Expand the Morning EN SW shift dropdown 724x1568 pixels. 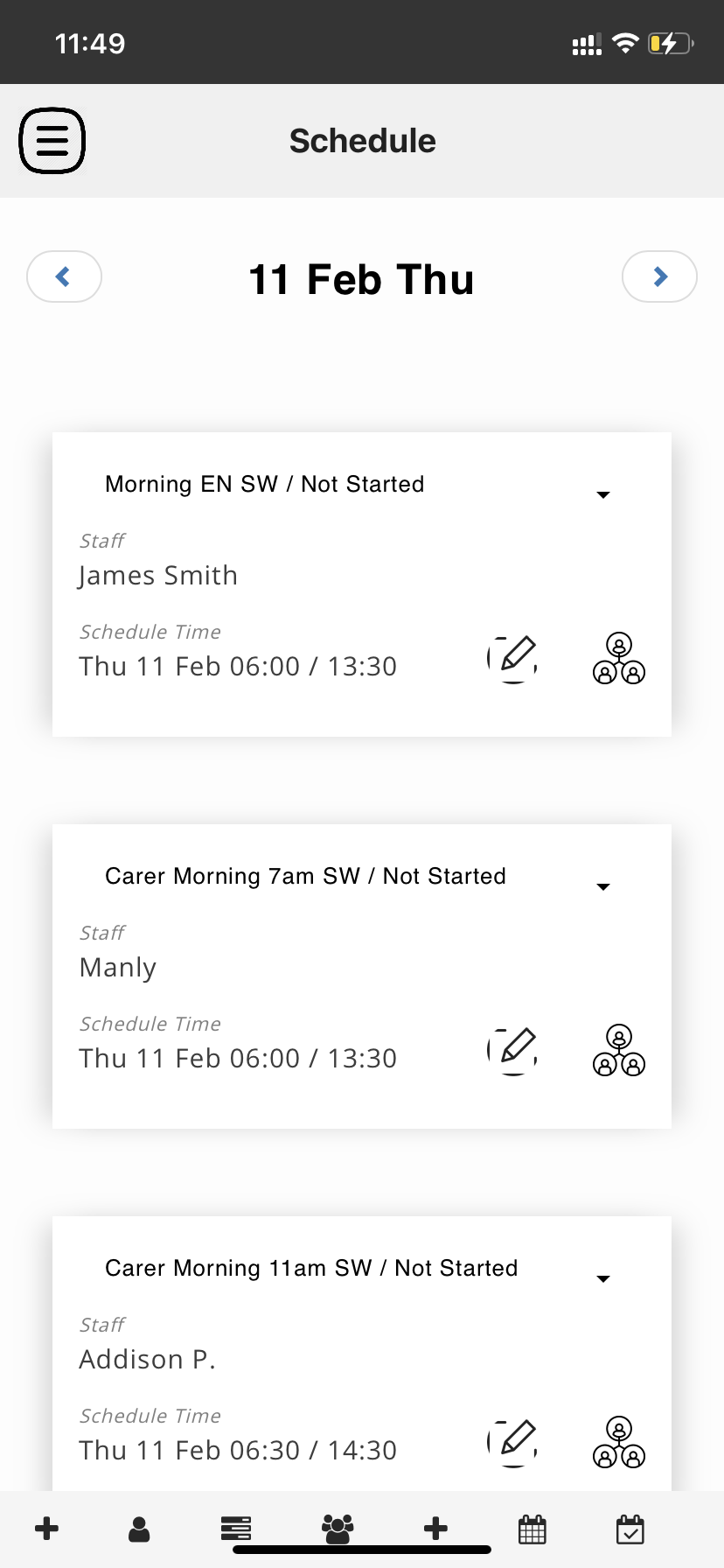602,494
